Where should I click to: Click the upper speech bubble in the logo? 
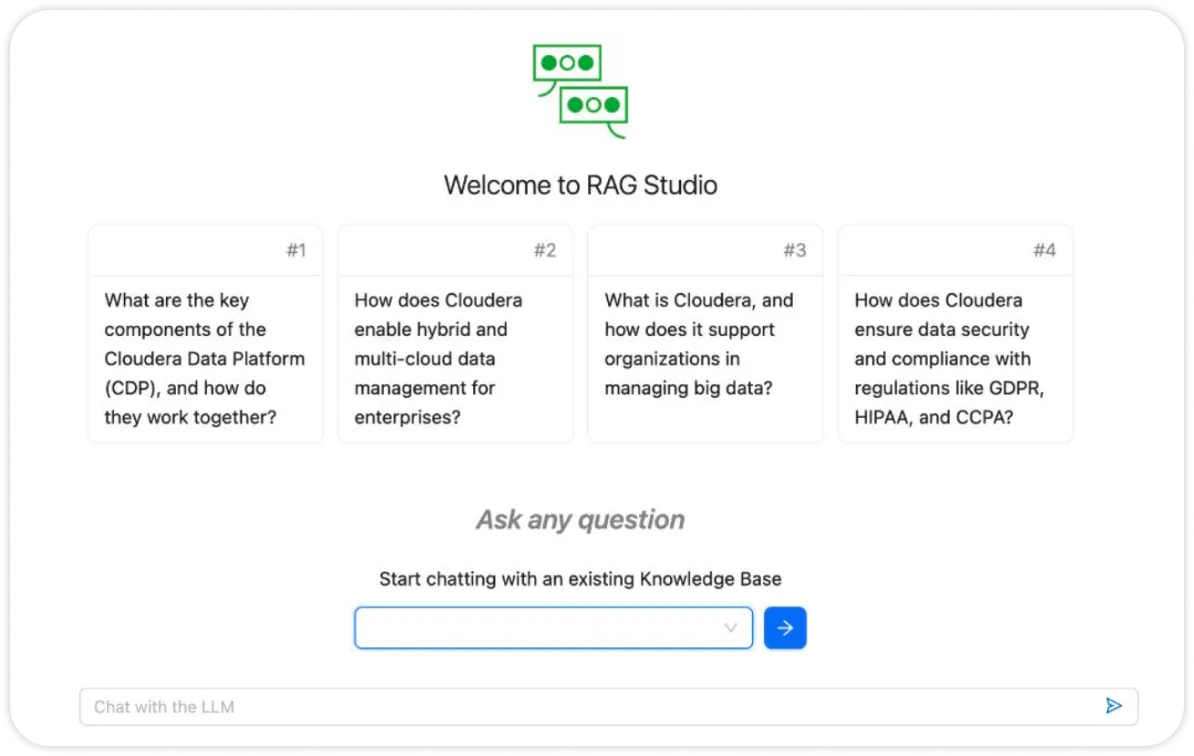(568, 62)
